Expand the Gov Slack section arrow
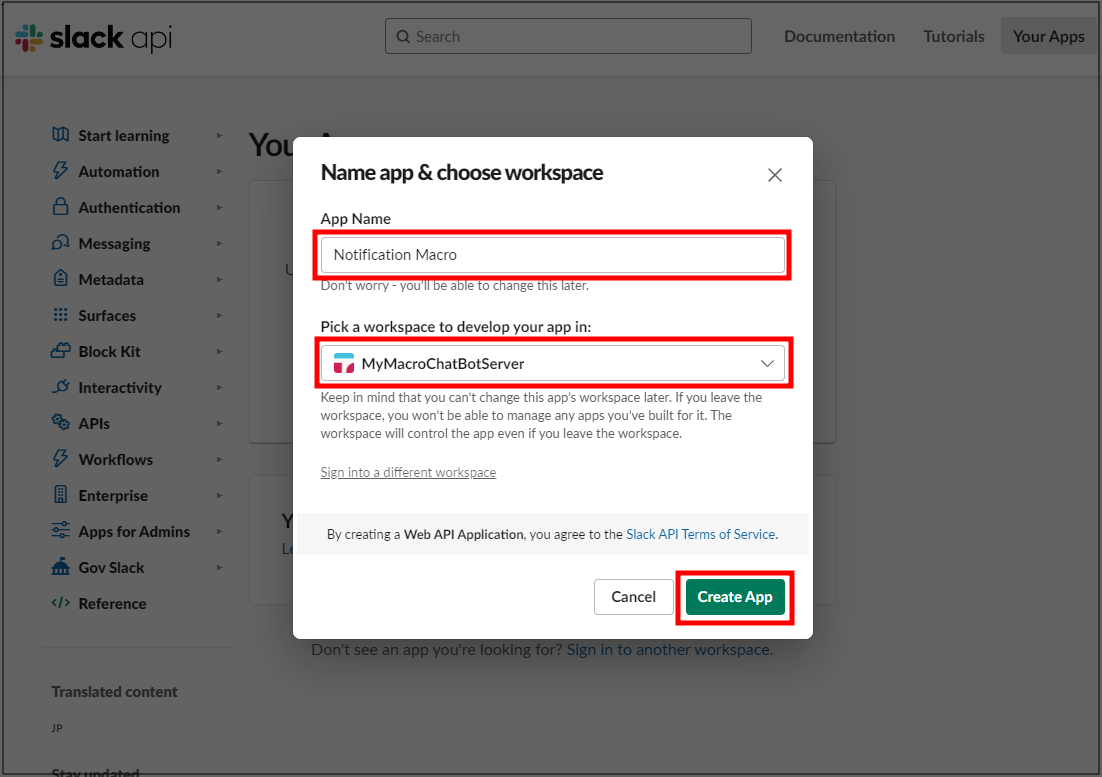The height and width of the screenshot is (777, 1102). [x=219, y=568]
